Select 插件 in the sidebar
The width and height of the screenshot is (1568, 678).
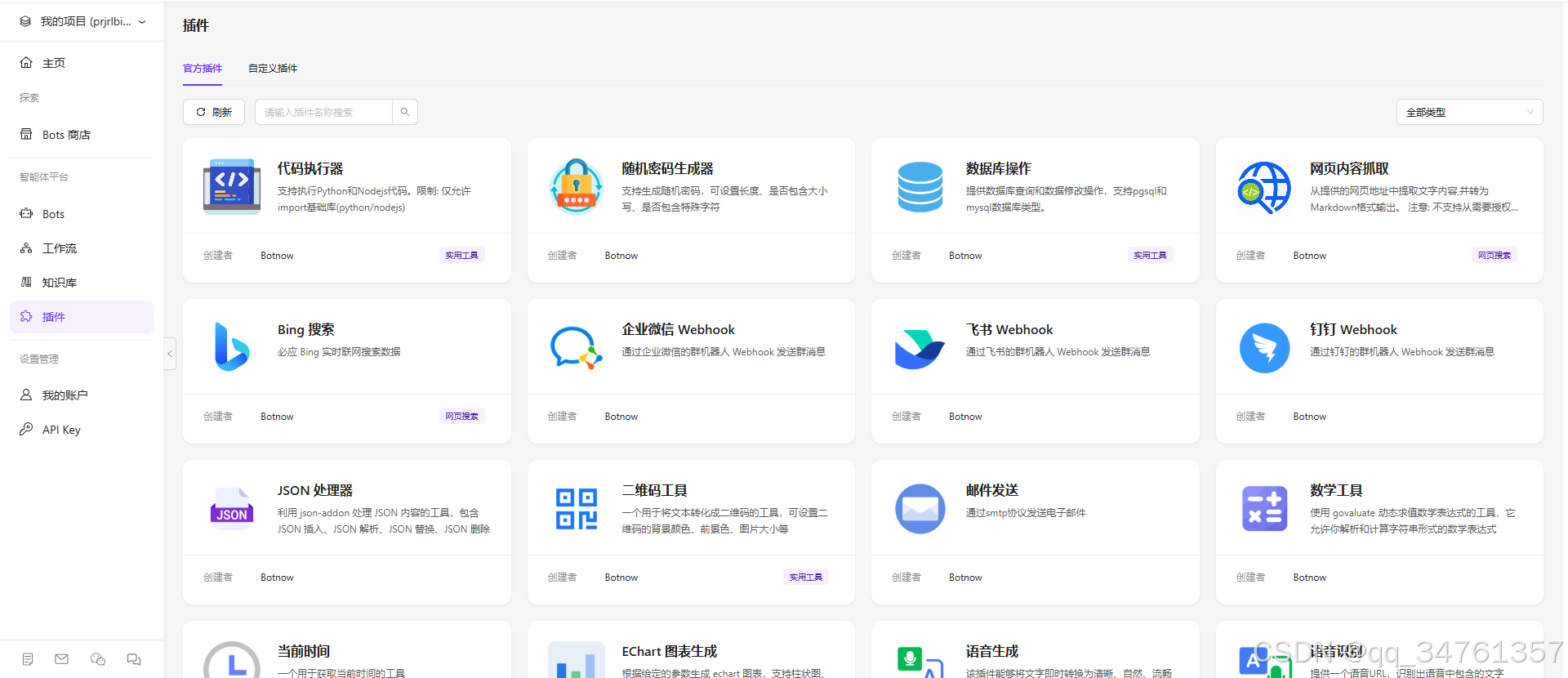(x=82, y=317)
